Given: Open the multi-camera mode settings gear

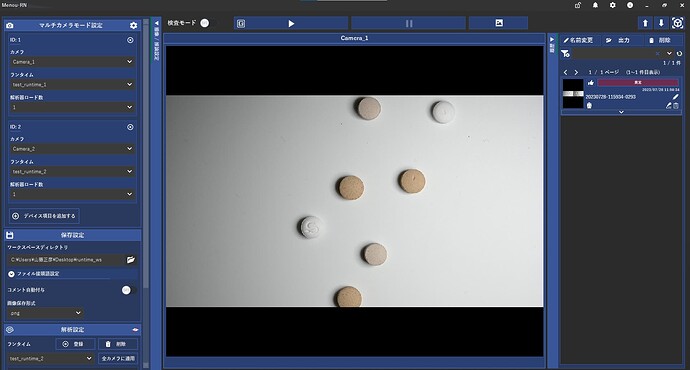Looking at the screenshot, I should pyautogui.click(x=133, y=26).
